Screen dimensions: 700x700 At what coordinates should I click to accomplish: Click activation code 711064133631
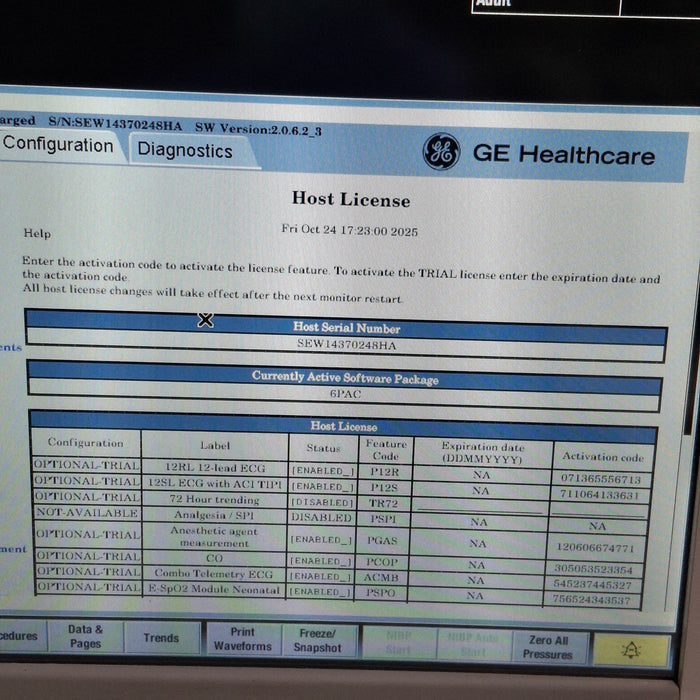tap(599, 495)
